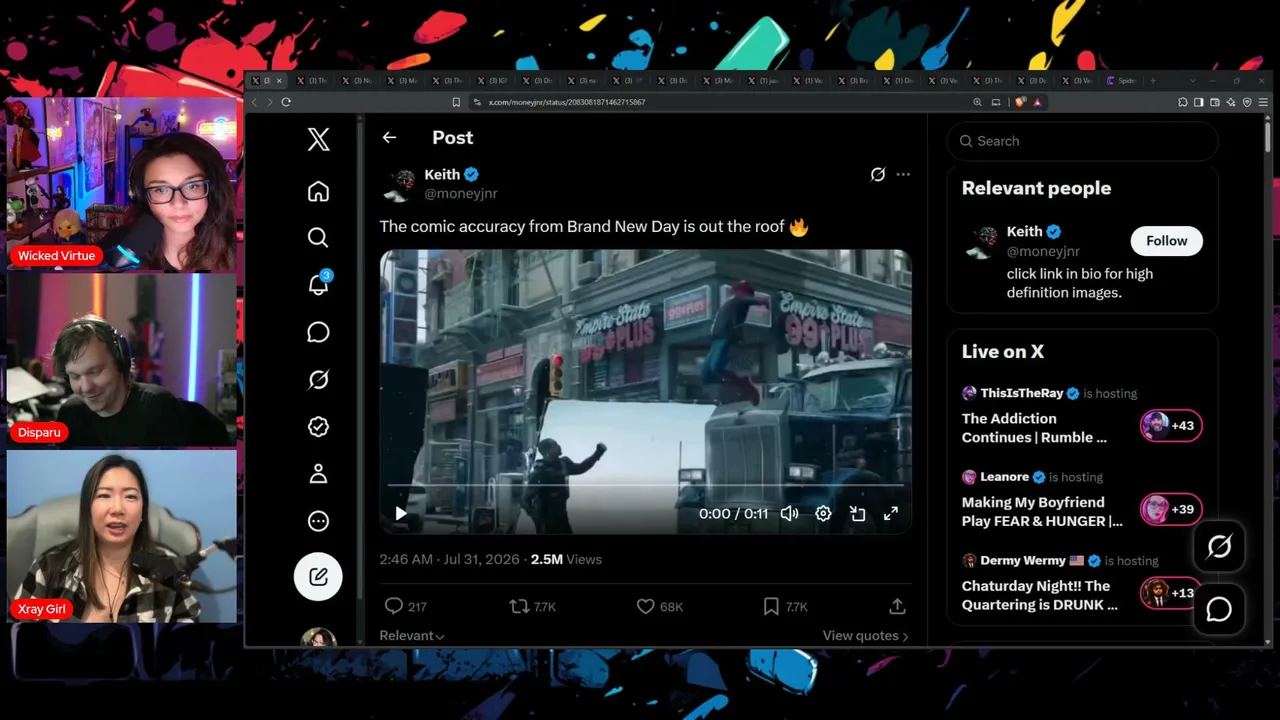The width and height of the screenshot is (1280, 720).
Task: Open the @moneyjnr handle in the post header
Action: 461,193
